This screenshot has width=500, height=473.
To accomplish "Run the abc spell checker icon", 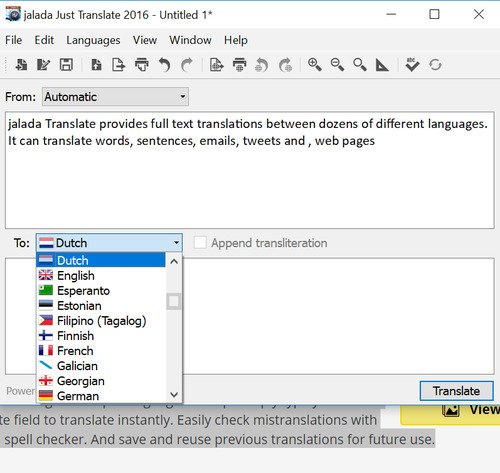I will [x=412, y=65].
